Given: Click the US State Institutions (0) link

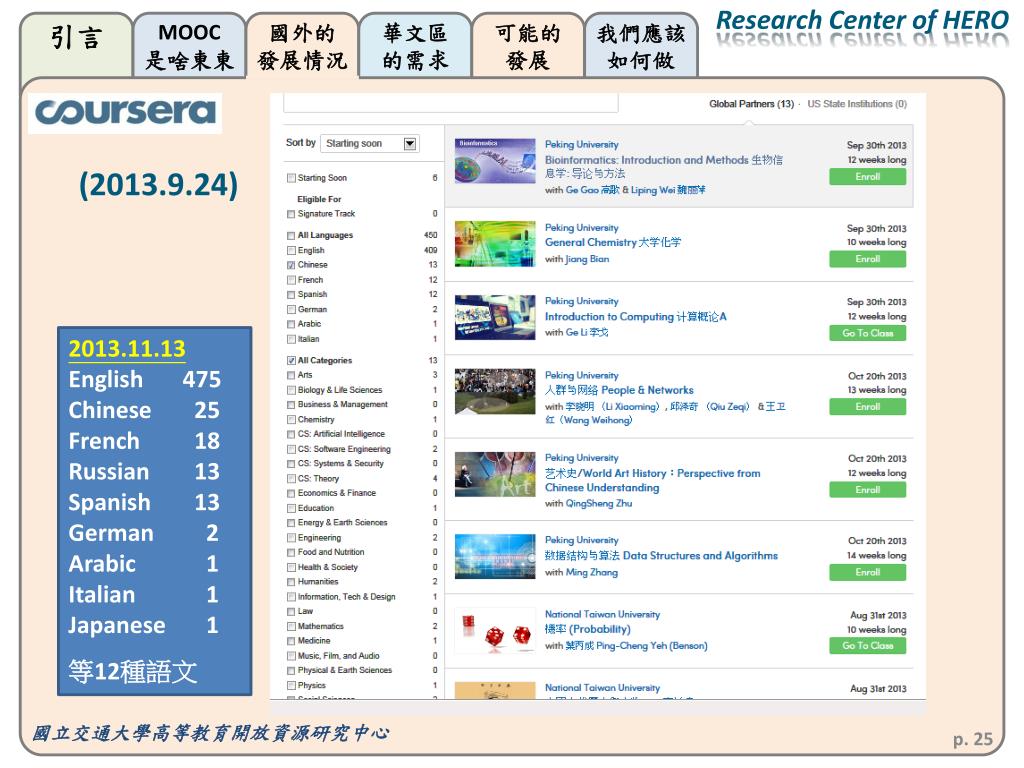Looking at the screenshot, I should (857, 104).
